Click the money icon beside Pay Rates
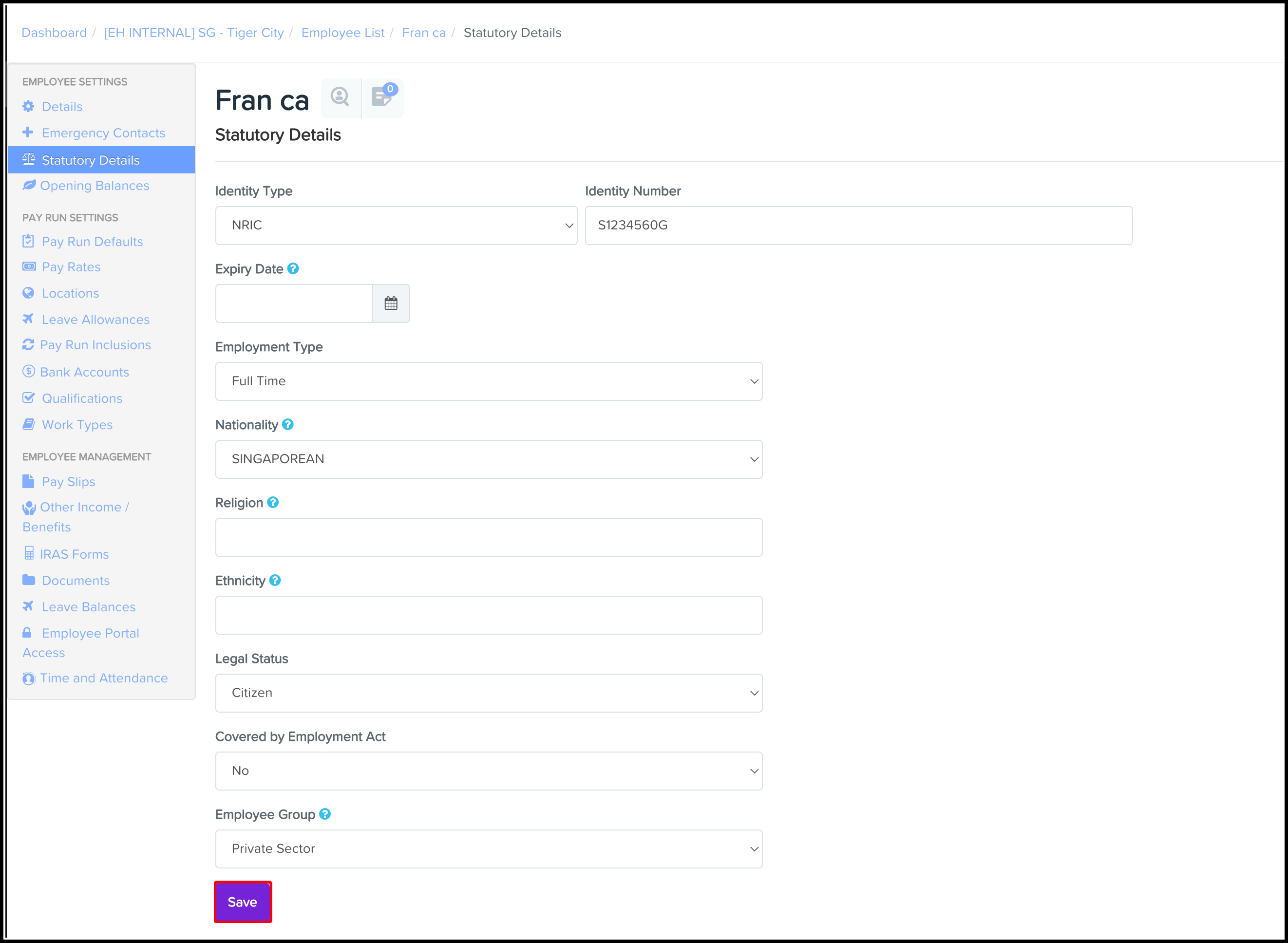Screen dimensions: 1288x943 29,266
